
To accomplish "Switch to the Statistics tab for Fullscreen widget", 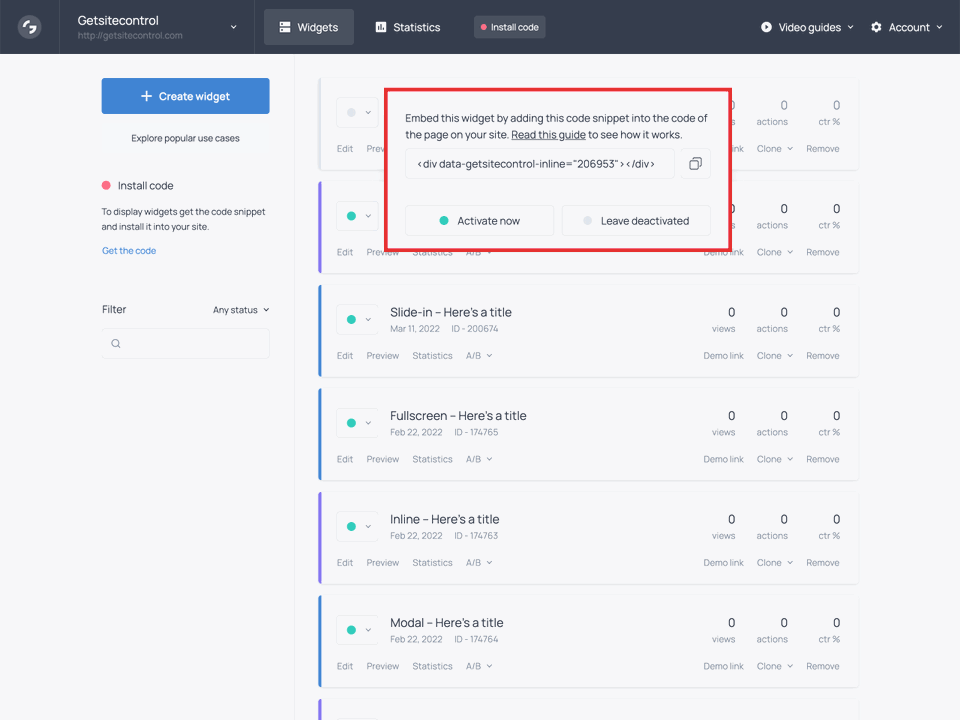I will pyautogui.click(x=432, y=459).
